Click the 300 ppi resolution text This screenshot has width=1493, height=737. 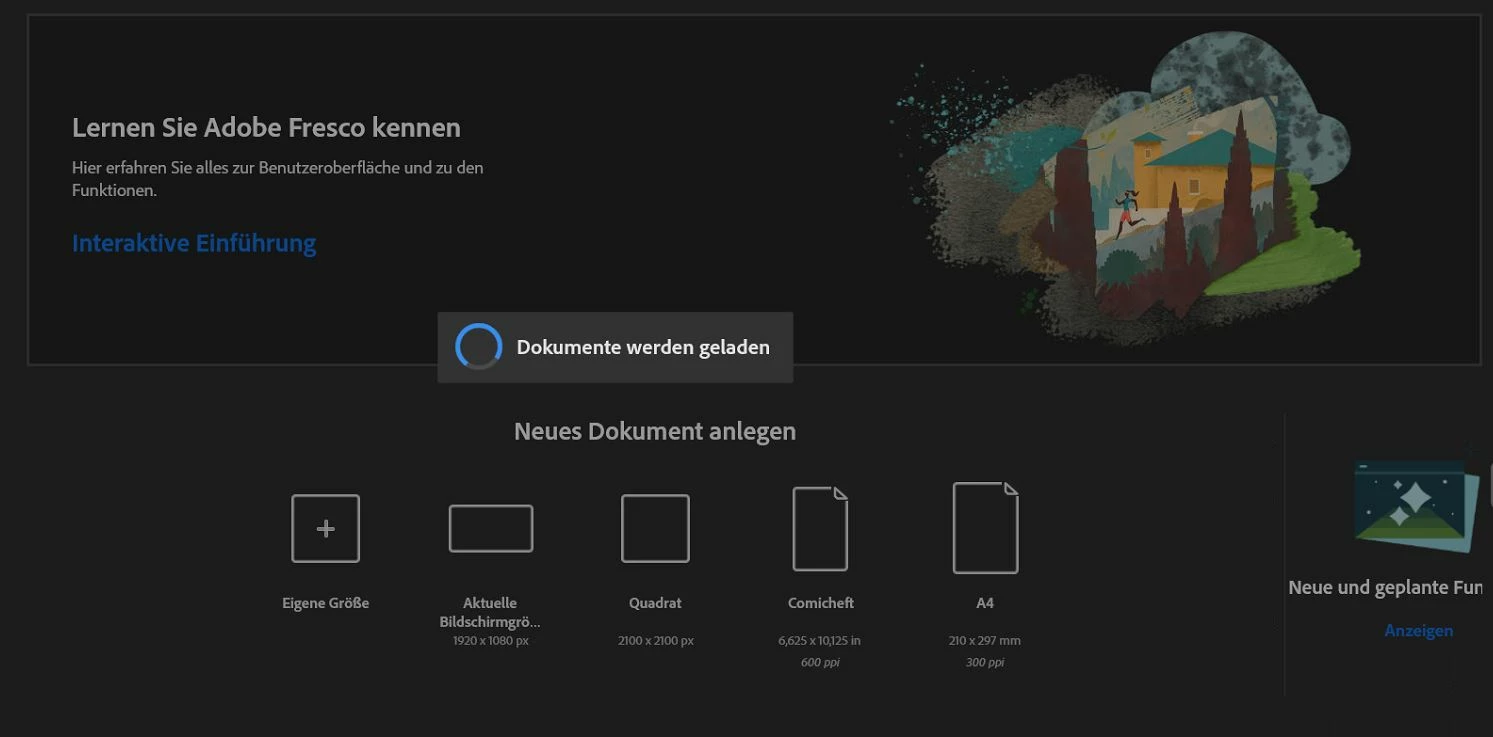pyautogui.click(x=985, y=662)
